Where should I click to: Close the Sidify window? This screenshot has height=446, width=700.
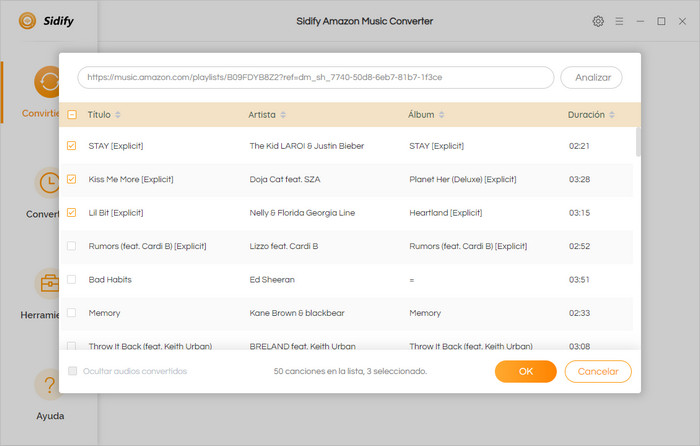[682, 21]
